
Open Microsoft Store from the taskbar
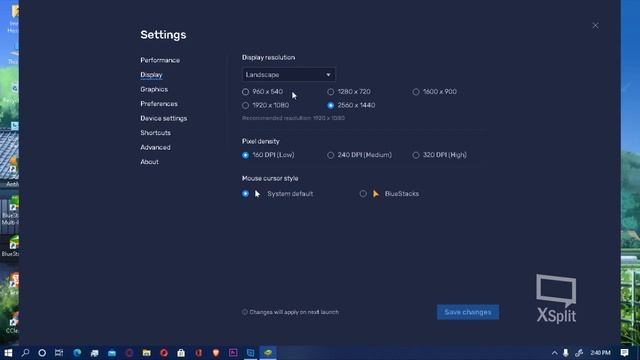coord(181,353)
